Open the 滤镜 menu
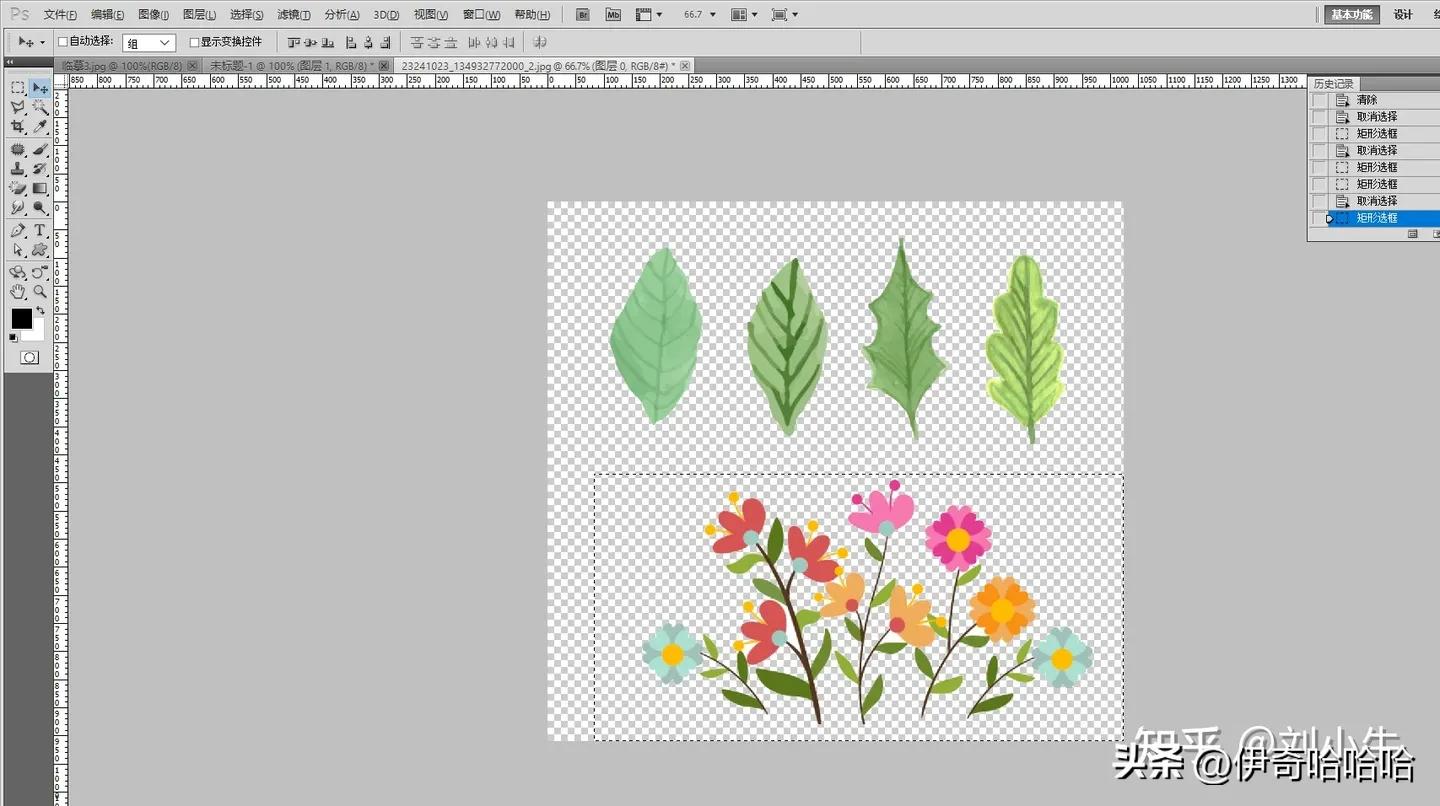This screenshot has height=806, width=1440. (293, 15)
